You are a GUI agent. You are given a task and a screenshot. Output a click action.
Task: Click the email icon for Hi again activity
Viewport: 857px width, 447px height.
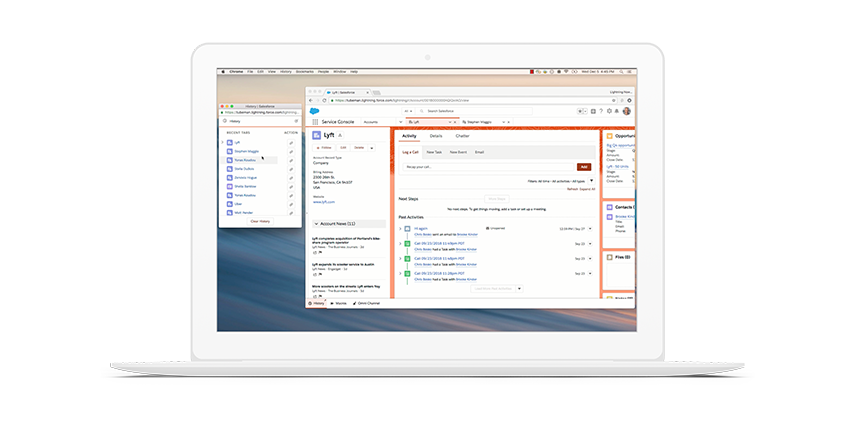(407, 228)
